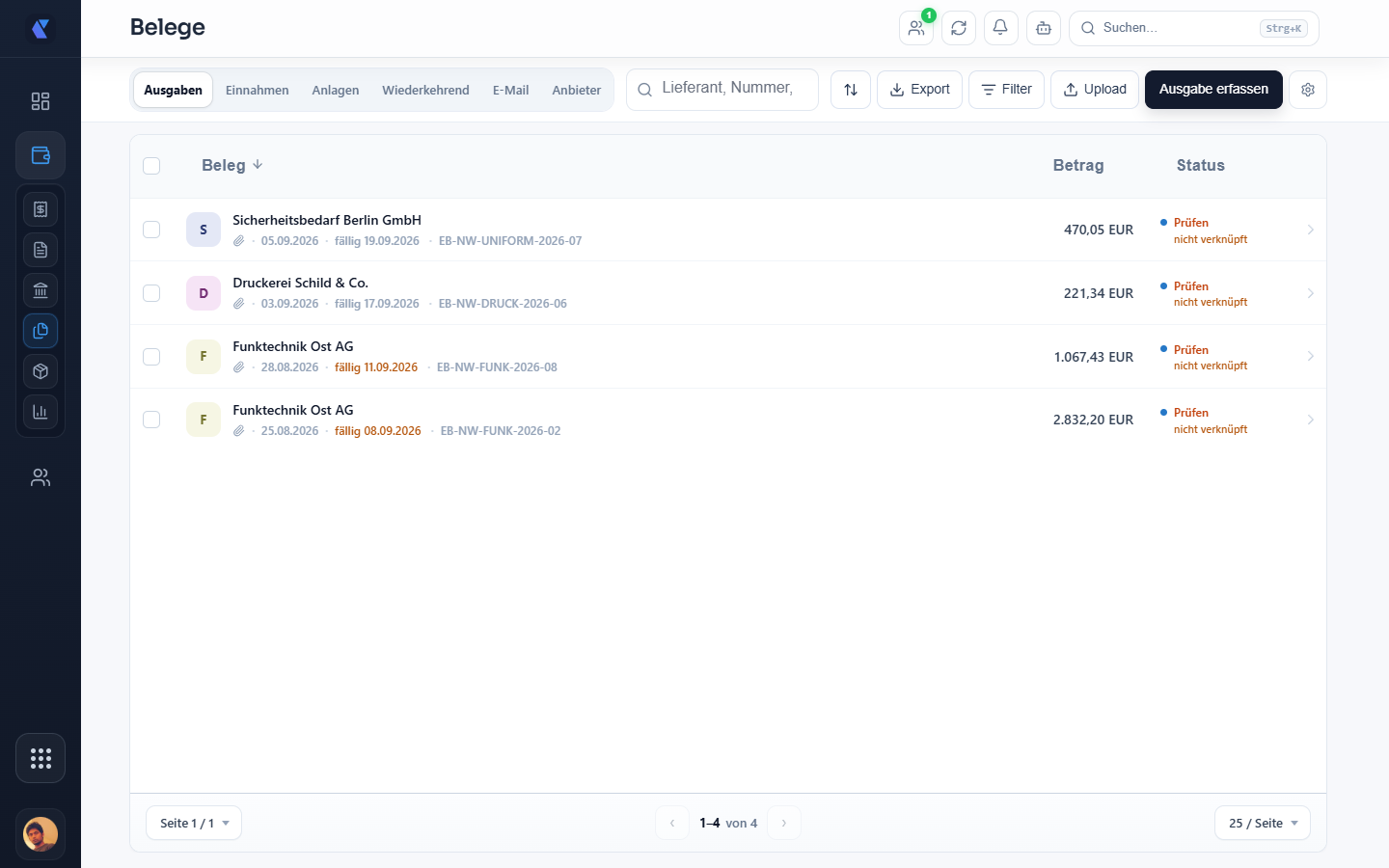Open the Seite 1 / 1 page dropdown

(x=194, y=823)
